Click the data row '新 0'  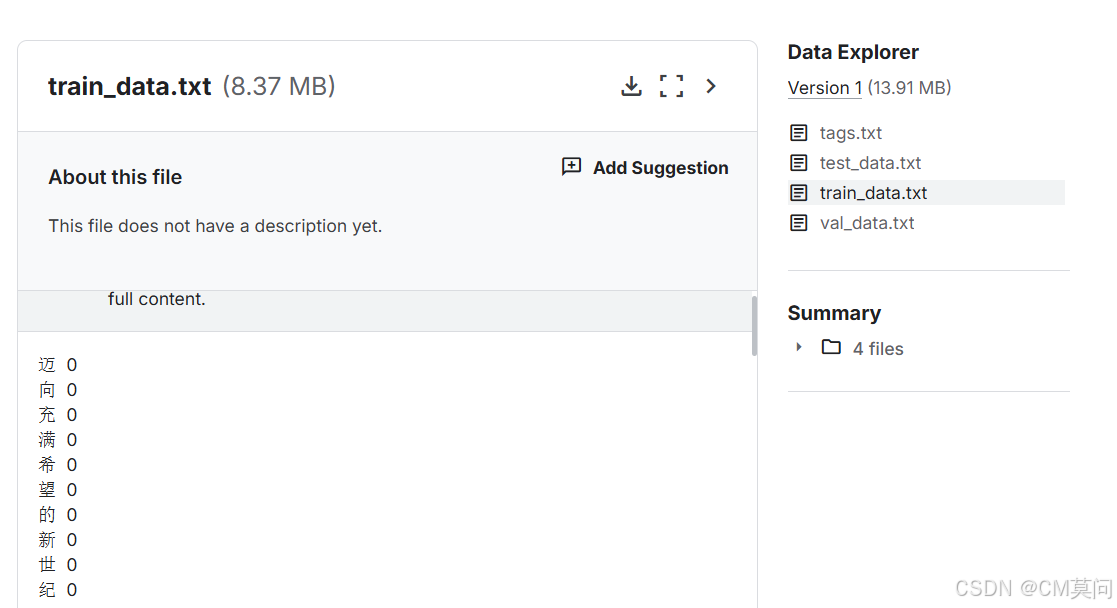58,540
